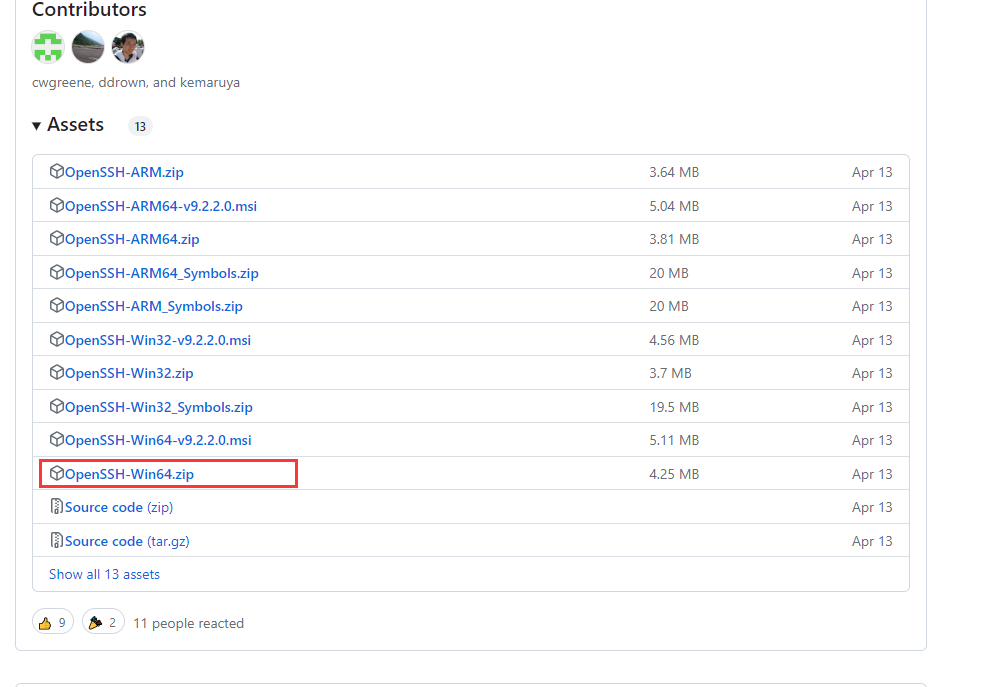Click the 'cwgreene, ddrown, and kemaruya' names text

(136, 83)
